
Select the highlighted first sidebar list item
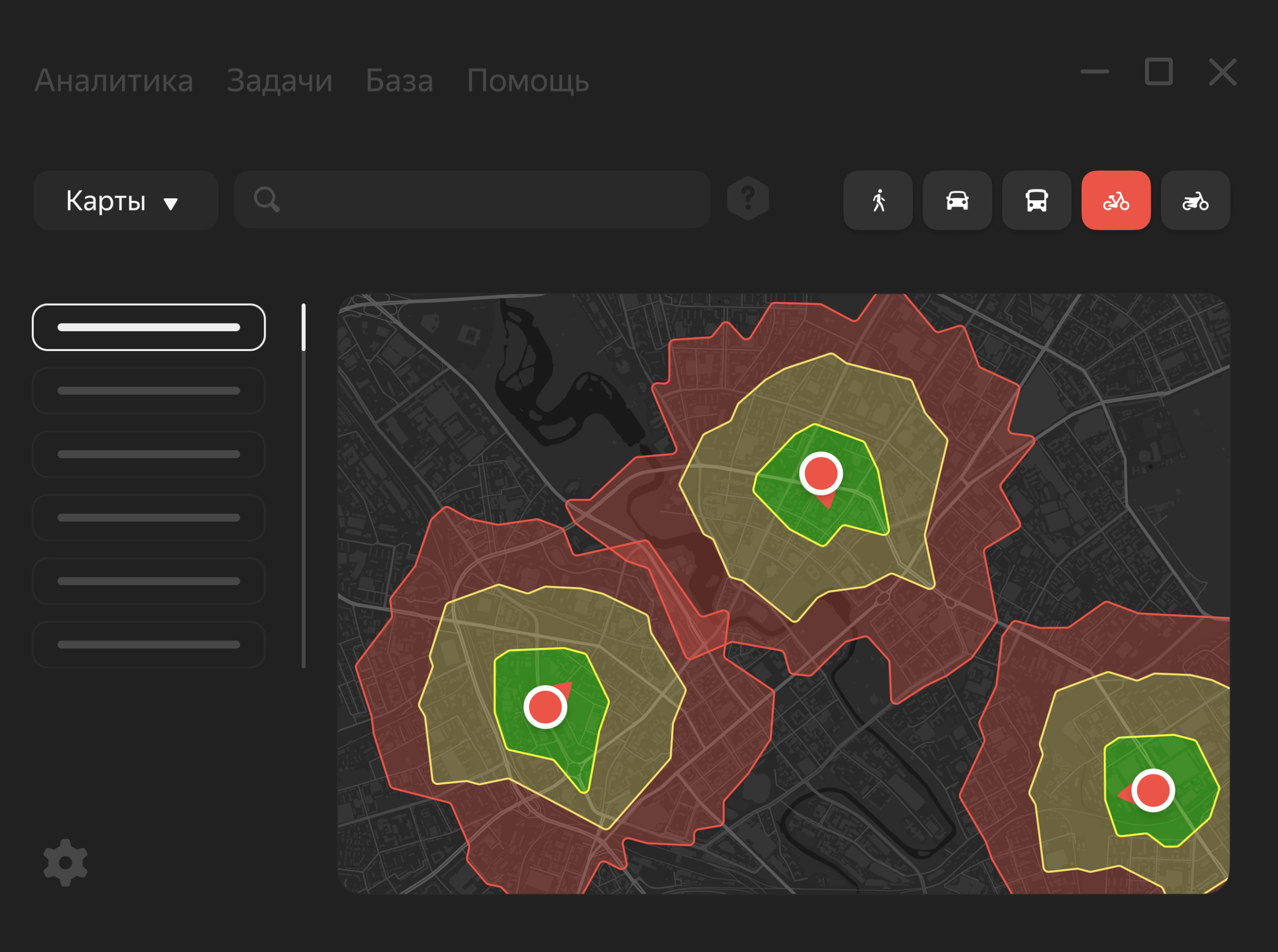tap(149, 327)
